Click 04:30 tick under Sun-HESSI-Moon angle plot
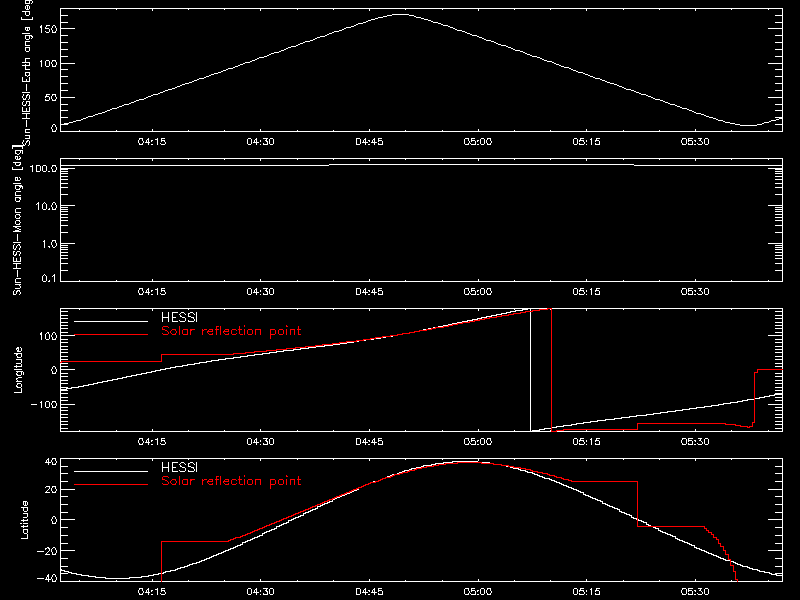Viewport: 800px width, 600px height. tap(260, 292)
